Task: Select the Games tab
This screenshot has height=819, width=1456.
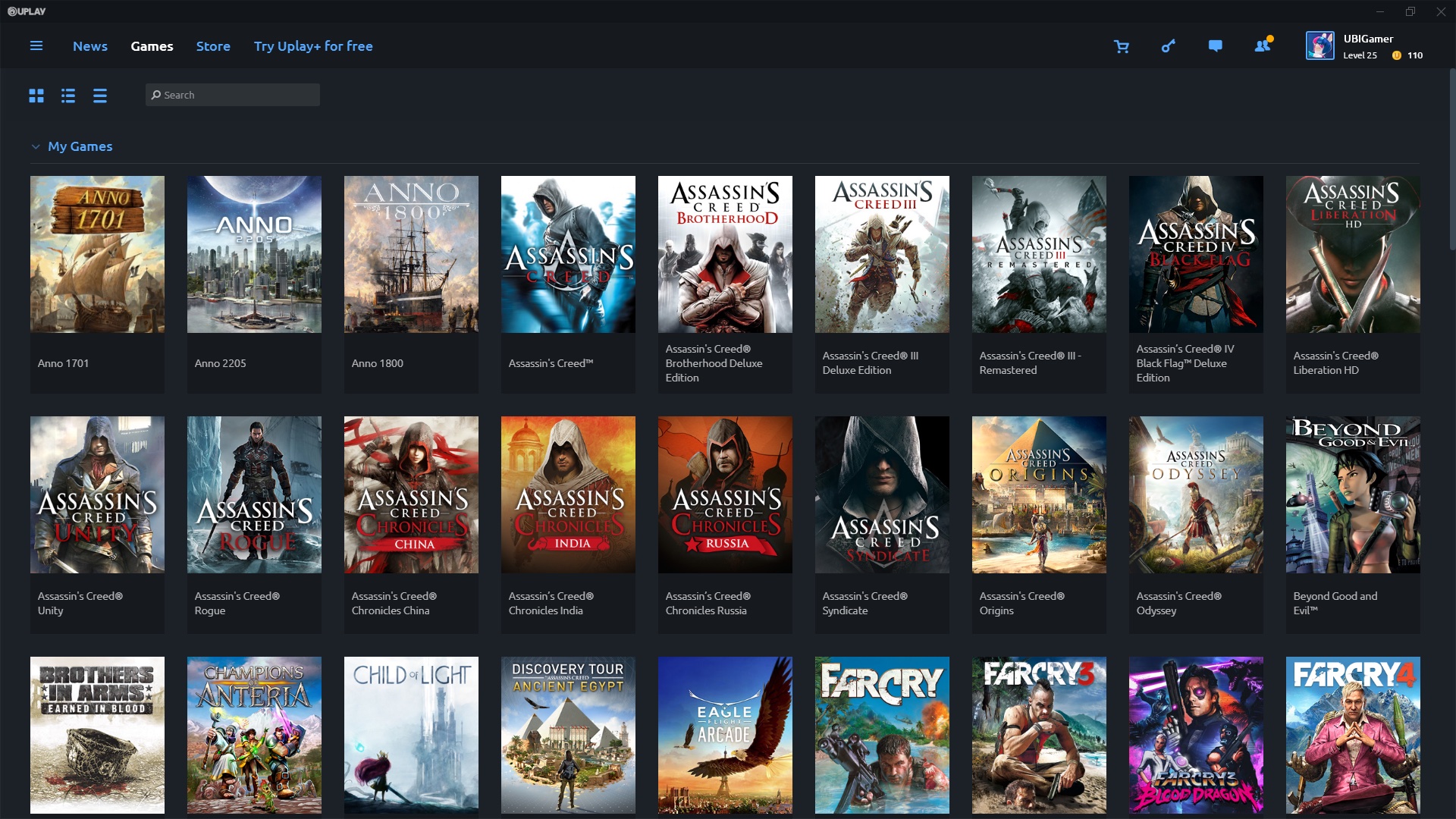Action: click(152, 46)
